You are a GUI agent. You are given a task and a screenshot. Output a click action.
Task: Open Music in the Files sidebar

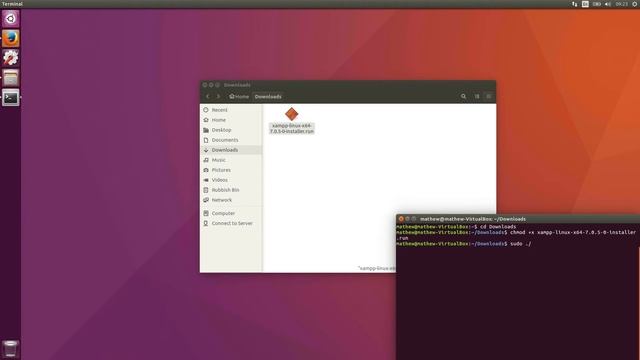231,160
